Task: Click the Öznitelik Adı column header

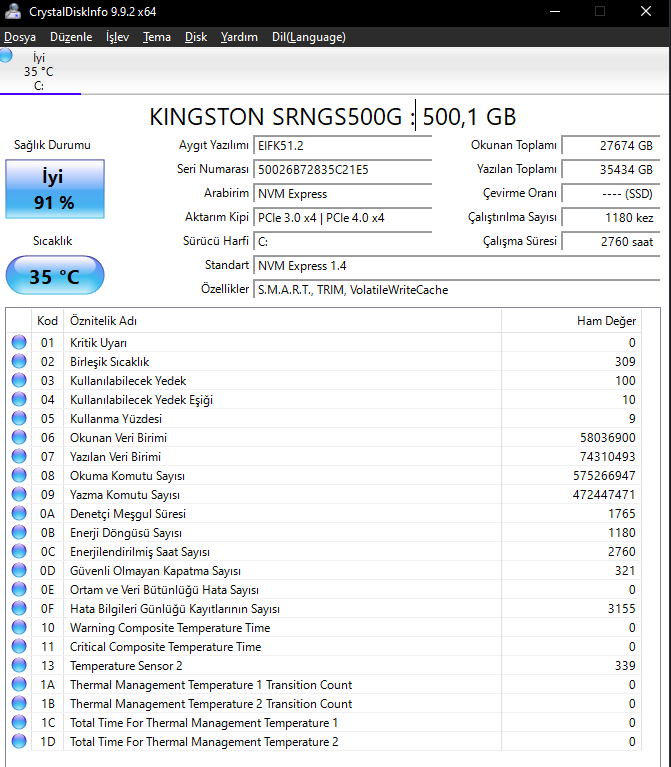Action: pos(282,321)
